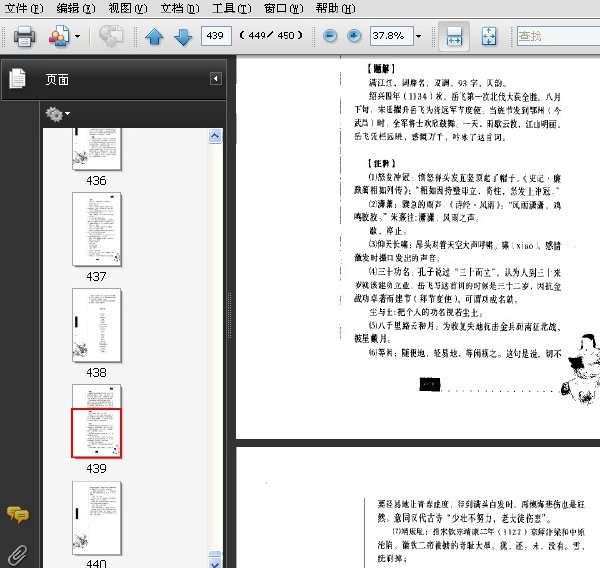Zoom in with the plus button
Screen dimensions: 600x568
(354, 36)
